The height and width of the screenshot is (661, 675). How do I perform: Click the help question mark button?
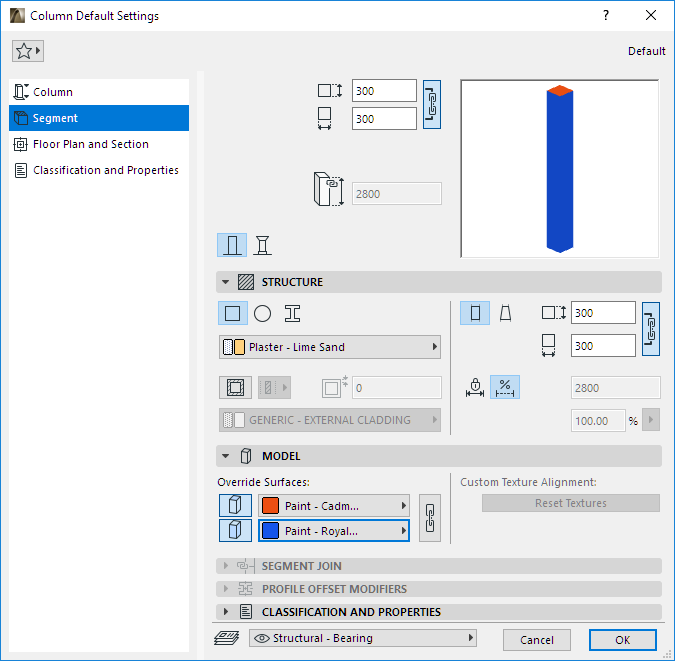(x=606, y=16)
